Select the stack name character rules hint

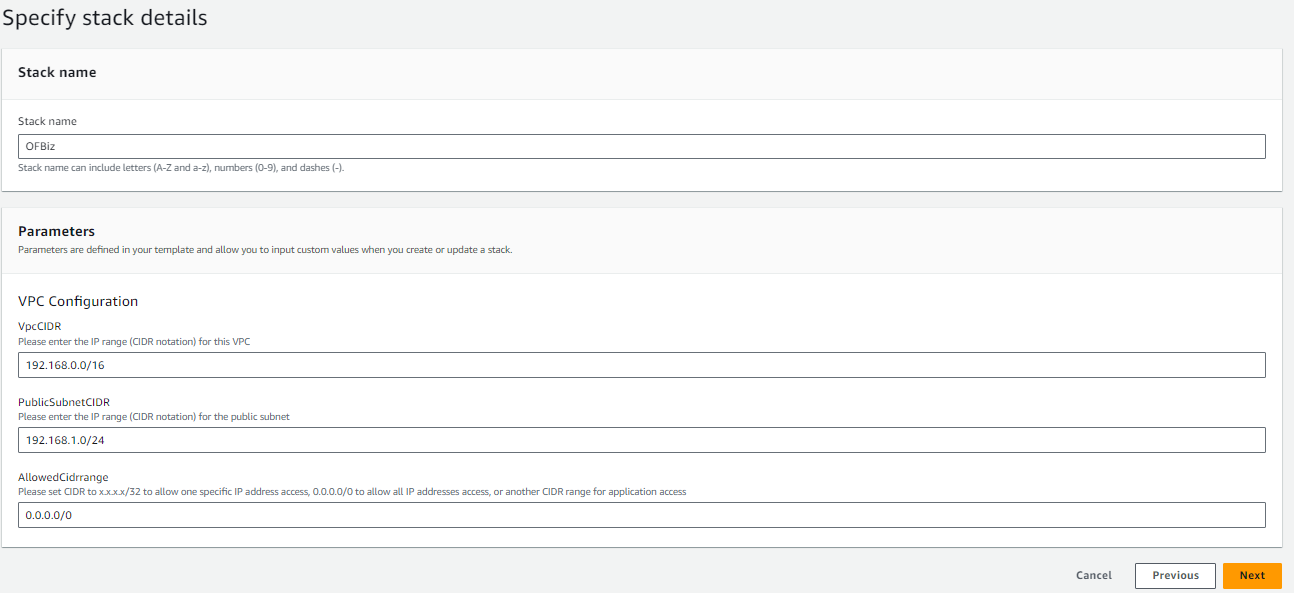tap(181, 168)
